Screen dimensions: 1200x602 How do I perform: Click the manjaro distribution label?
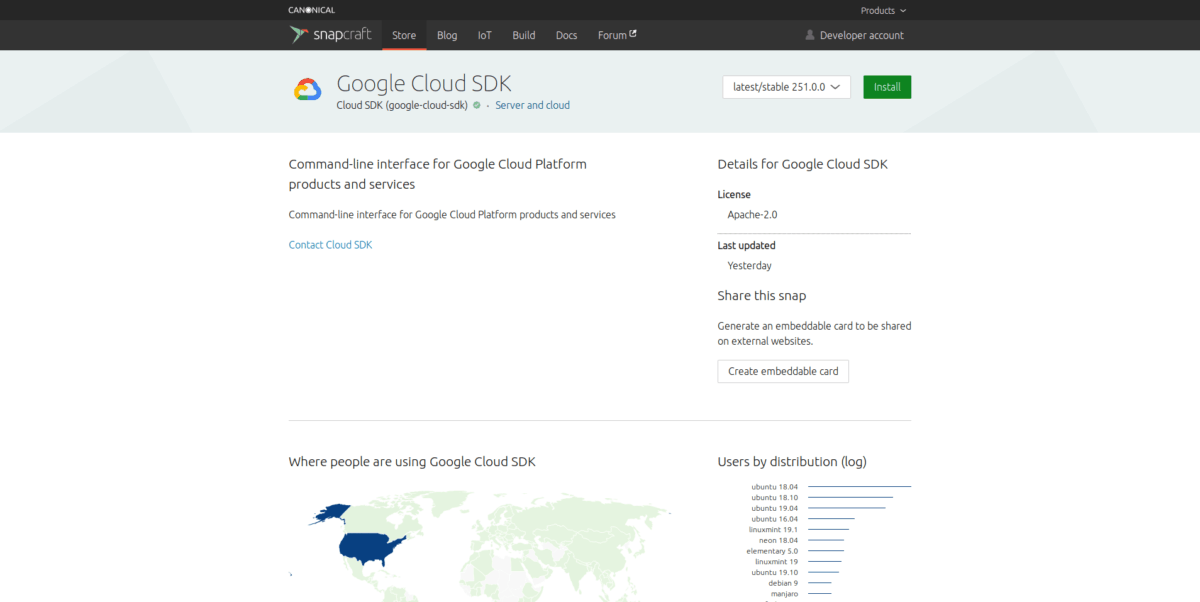tap(784, 594)
